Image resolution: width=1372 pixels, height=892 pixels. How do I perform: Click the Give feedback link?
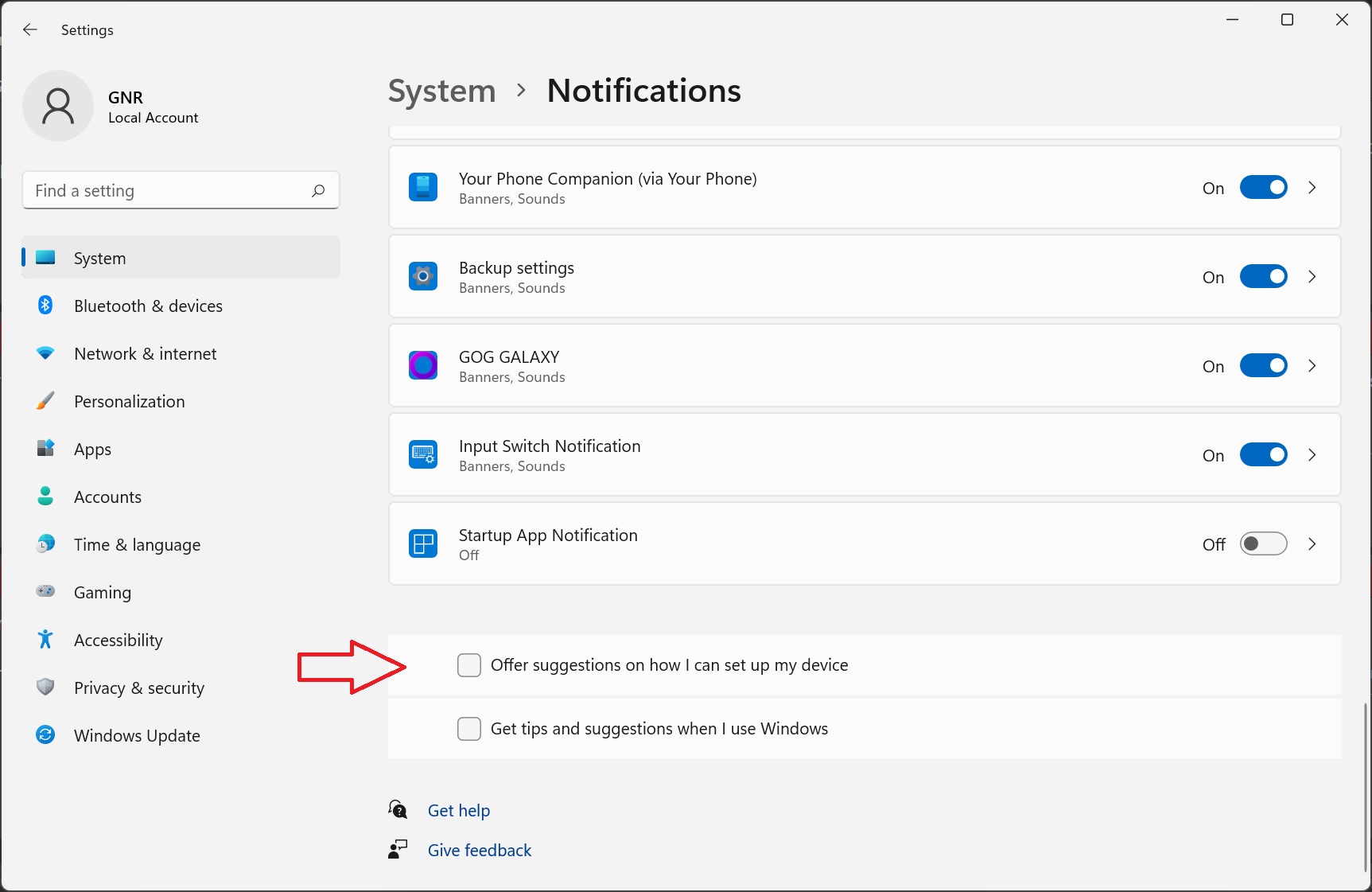(480, 851)
